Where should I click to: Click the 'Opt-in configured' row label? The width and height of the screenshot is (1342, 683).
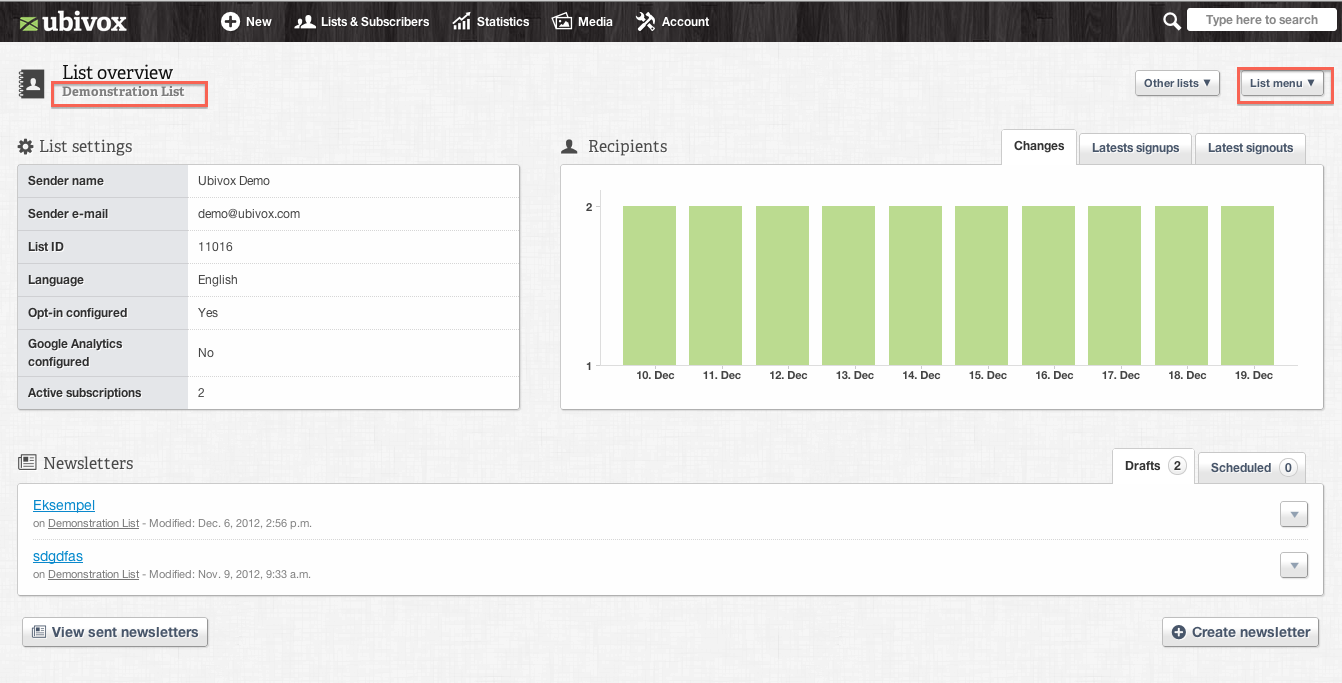[x=77, y=313]
